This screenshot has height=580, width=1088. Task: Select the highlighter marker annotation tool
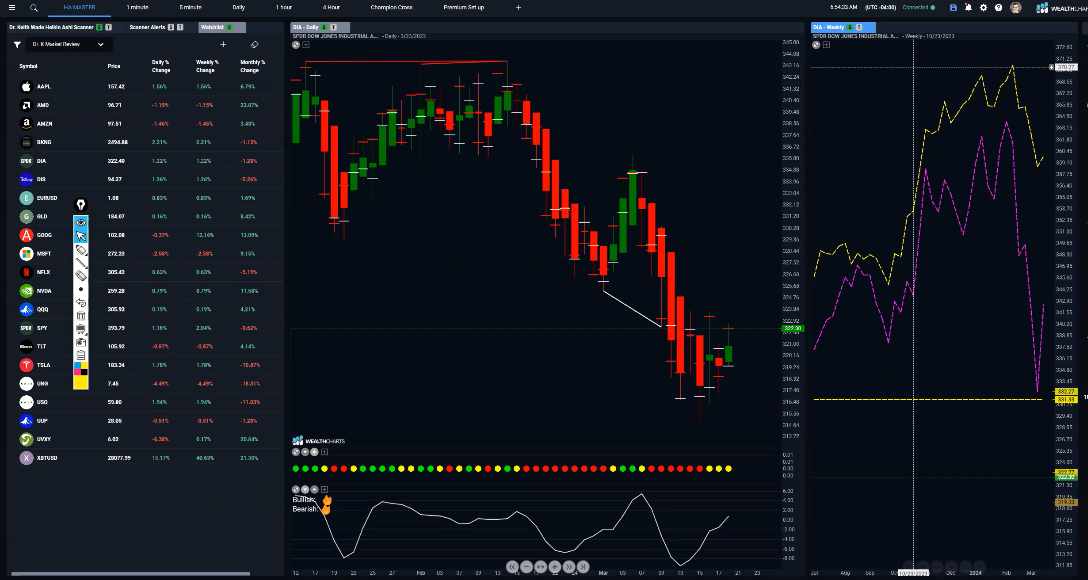point(80,249)
